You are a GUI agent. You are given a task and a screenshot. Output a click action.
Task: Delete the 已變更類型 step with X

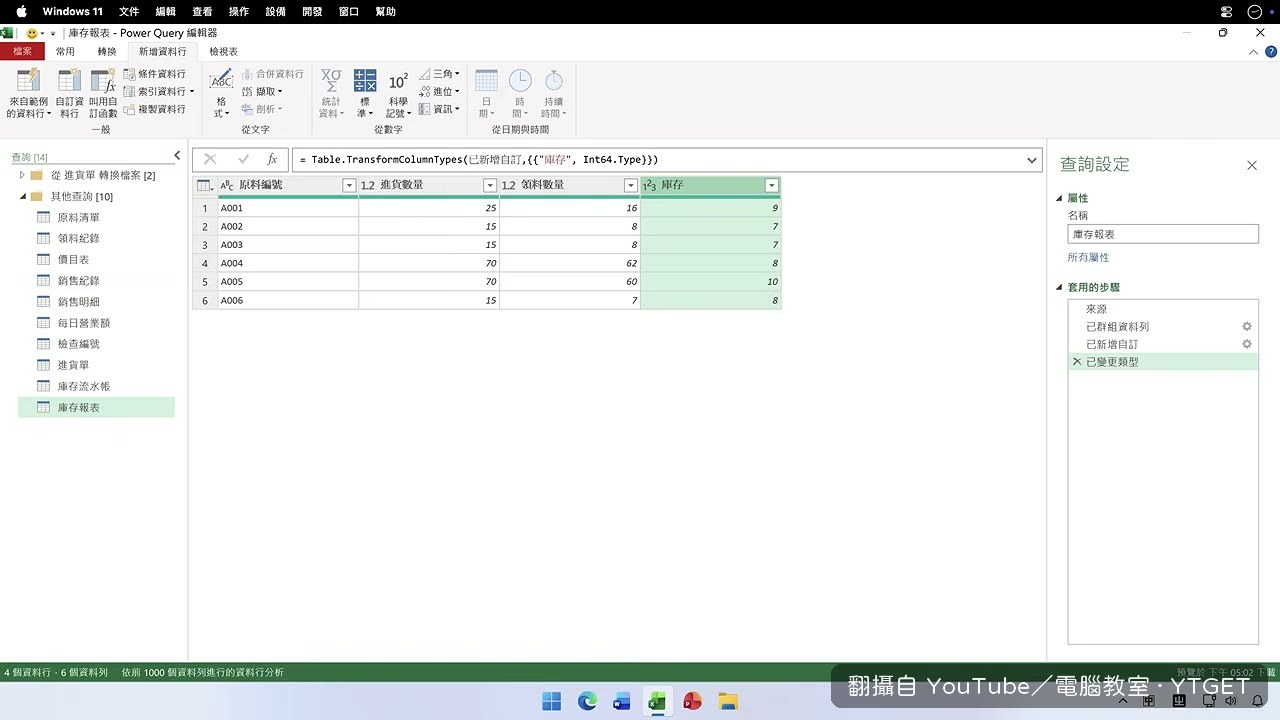[x=1077, y=362]
